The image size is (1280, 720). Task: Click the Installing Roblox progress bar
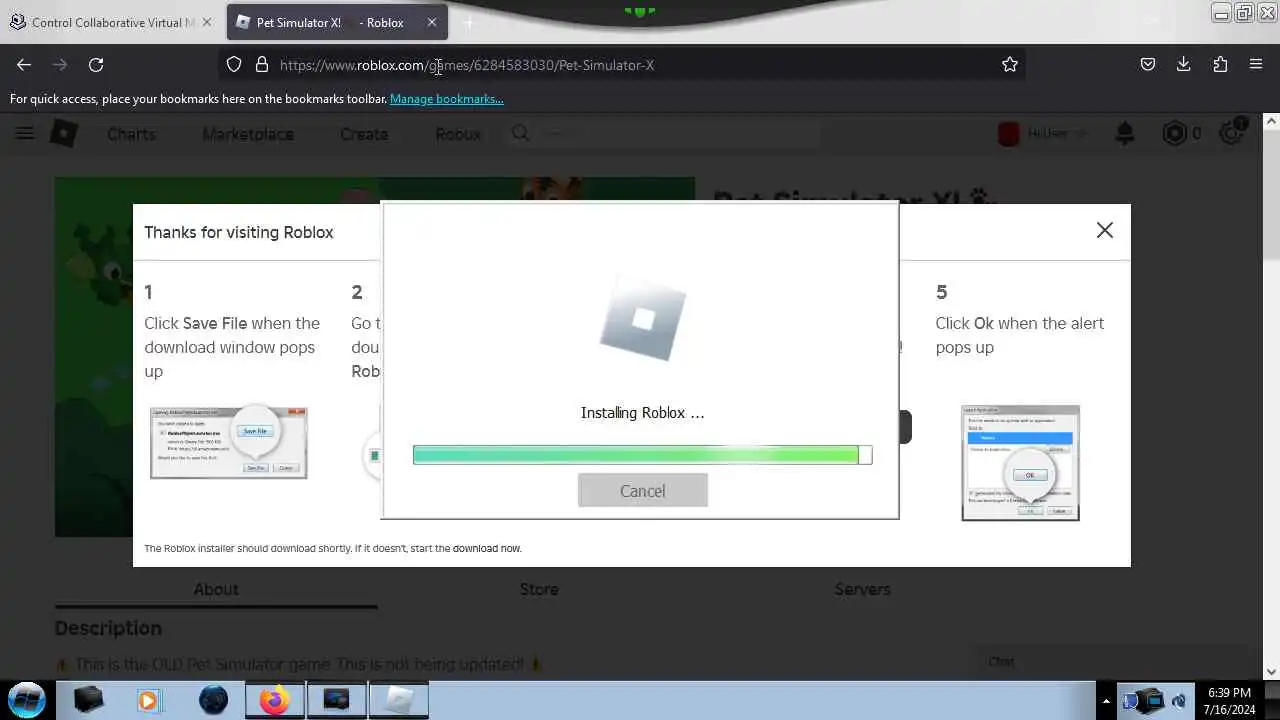point(642,455)
